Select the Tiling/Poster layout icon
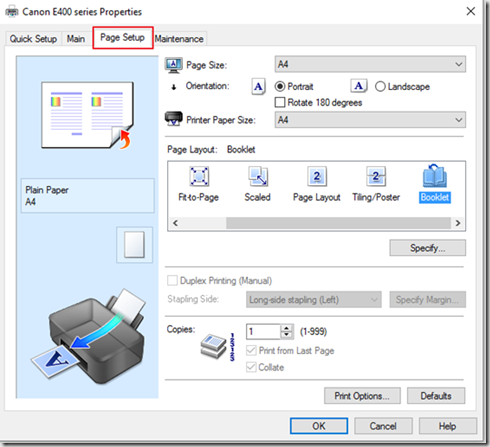Viewport: 490px width, 447px height. [376, 176]
